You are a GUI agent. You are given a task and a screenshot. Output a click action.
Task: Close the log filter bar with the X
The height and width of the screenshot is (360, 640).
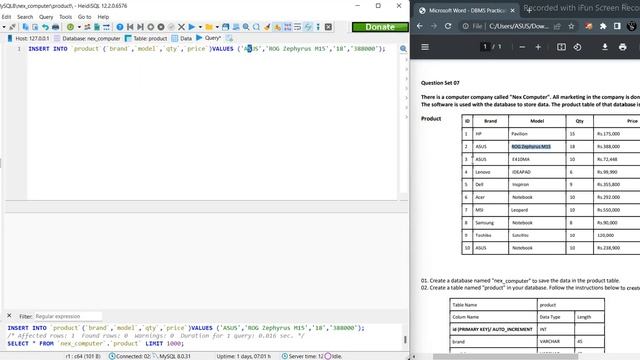tap(9, 316)
